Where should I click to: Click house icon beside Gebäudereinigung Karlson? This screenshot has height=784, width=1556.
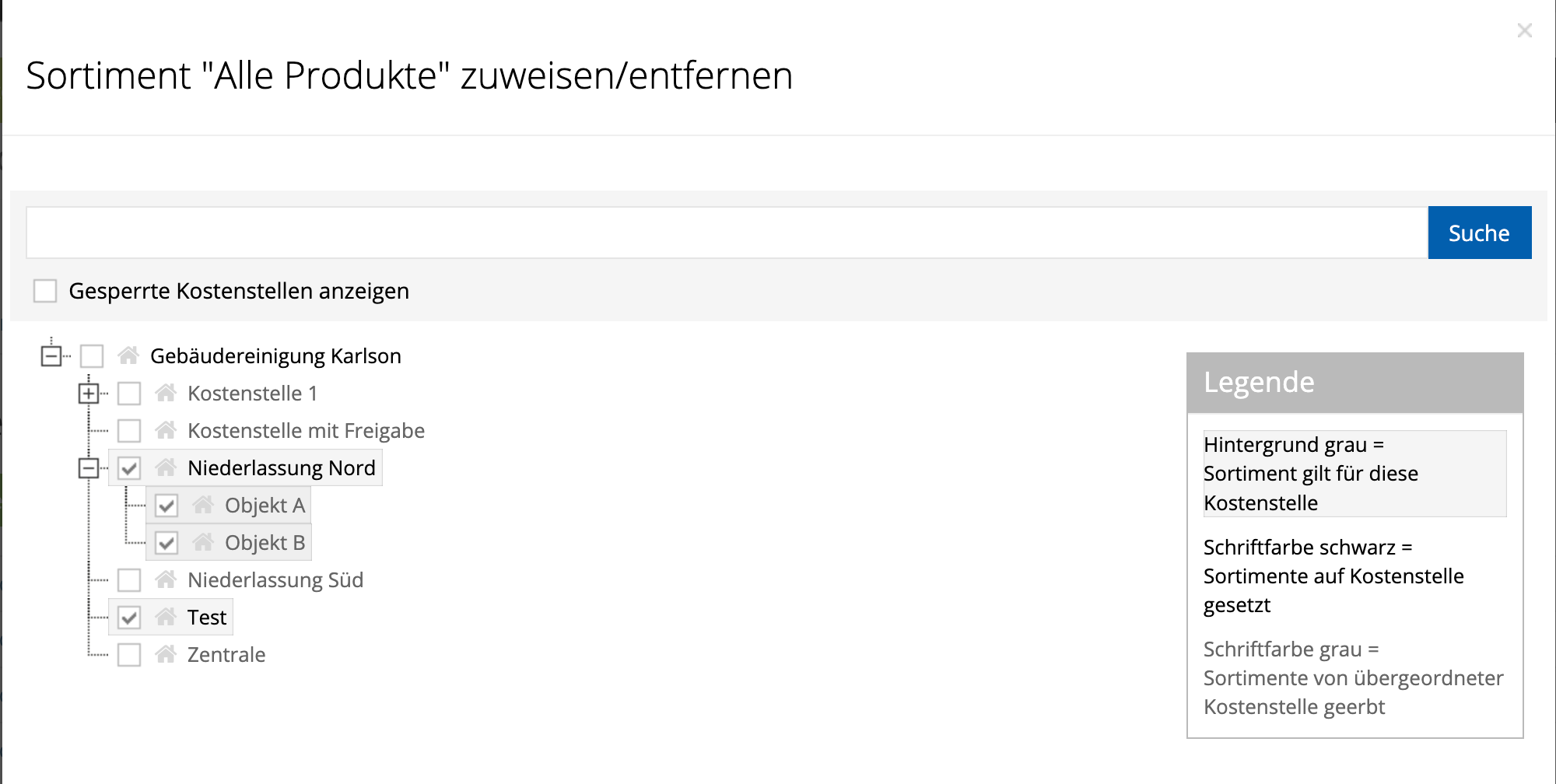(x=128, y=355)
